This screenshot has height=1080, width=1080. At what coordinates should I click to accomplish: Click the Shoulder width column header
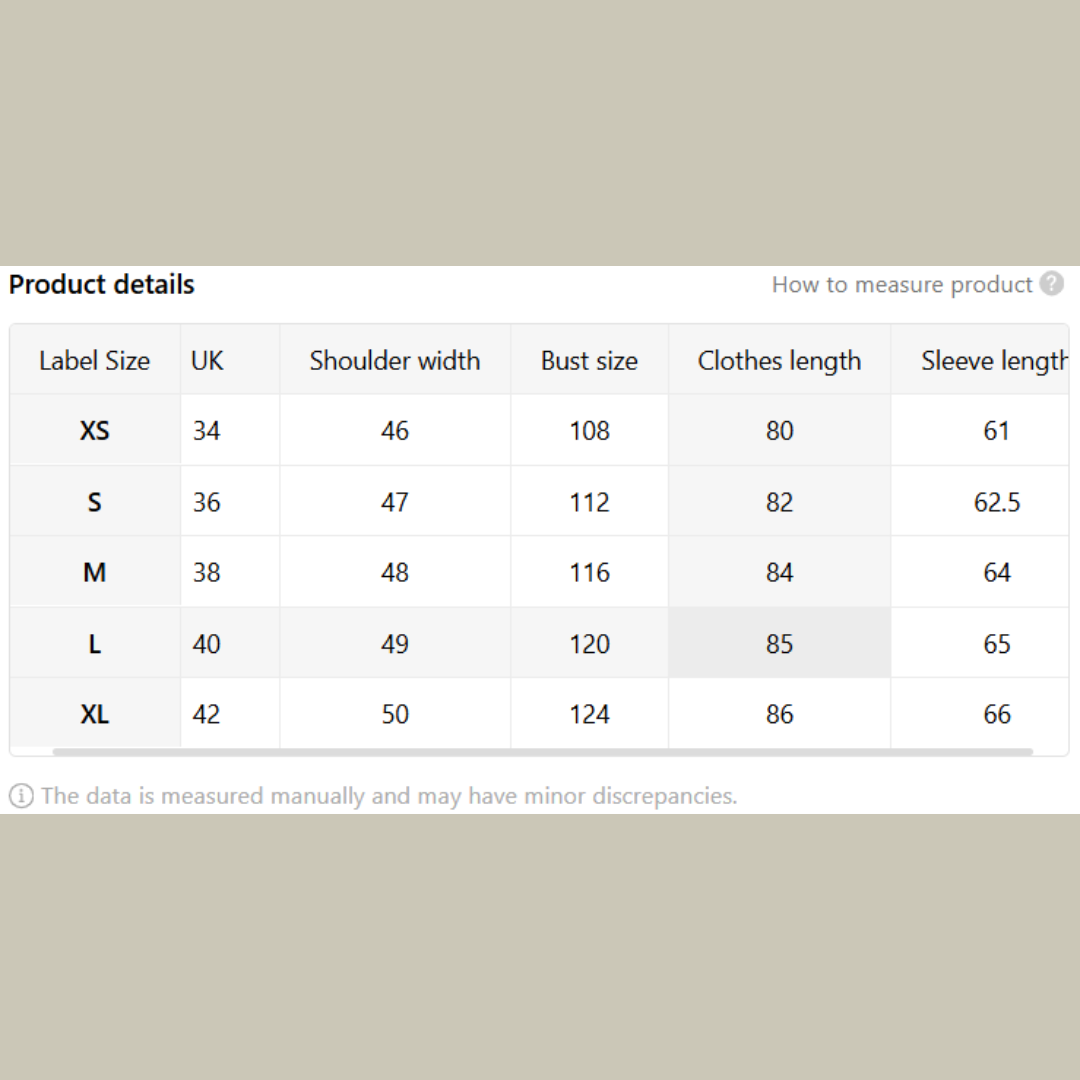pyautogui.click(x=394, y=361)
